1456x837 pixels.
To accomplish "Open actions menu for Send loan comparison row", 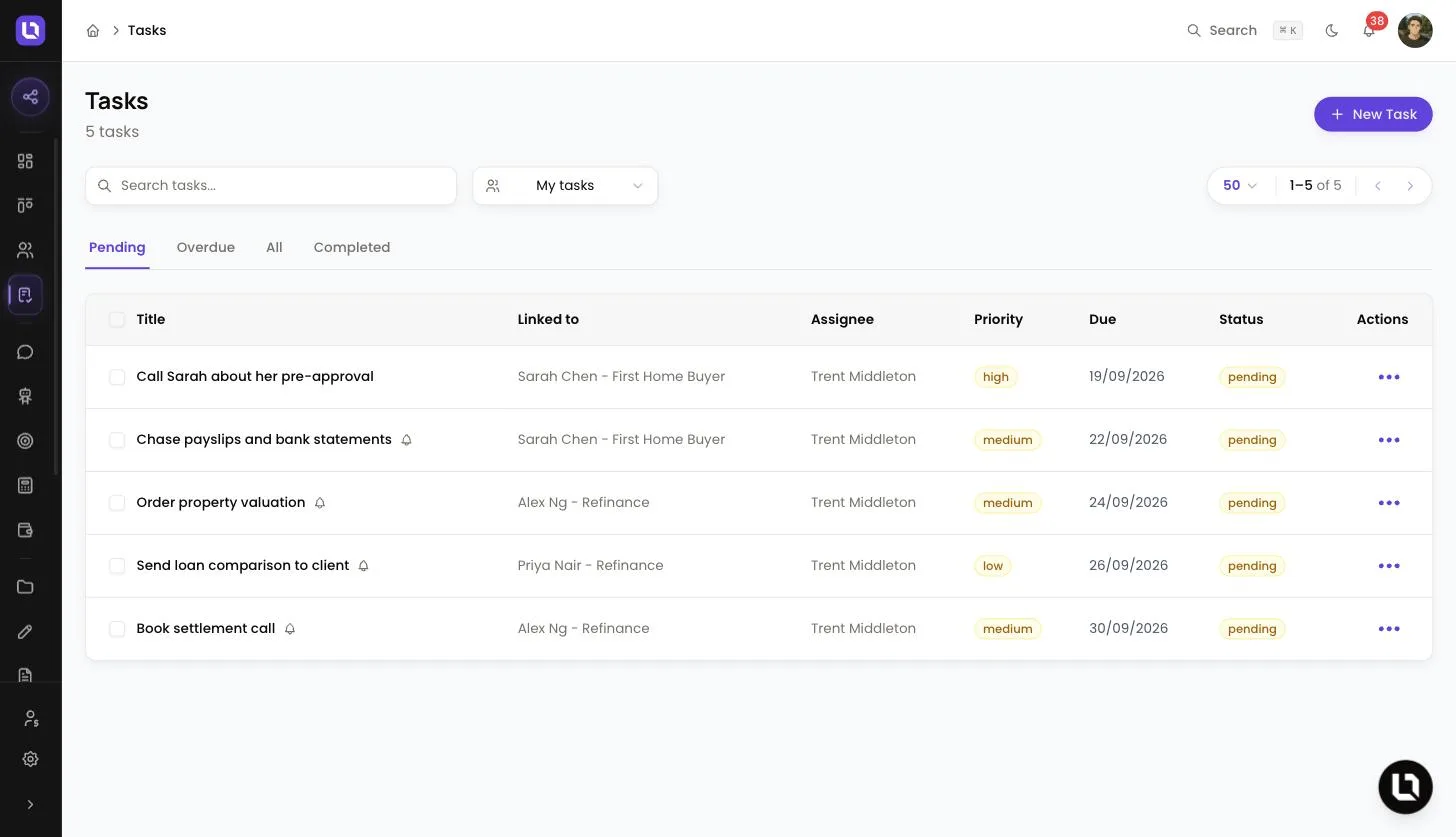I will pos(1389,566).
